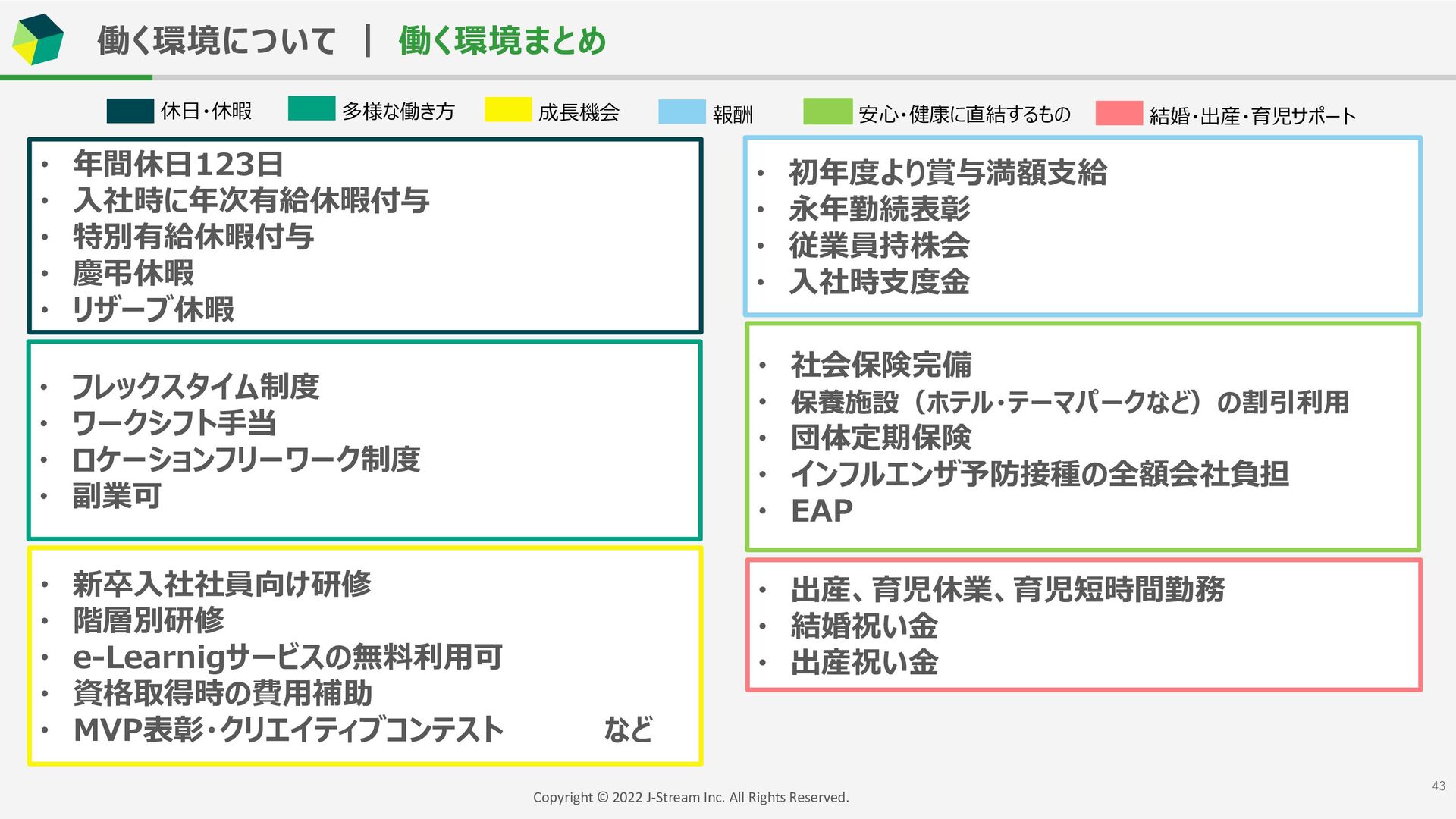1456x819 pixels.
Task: Click the page number 43
Action: click(1438, 786)
